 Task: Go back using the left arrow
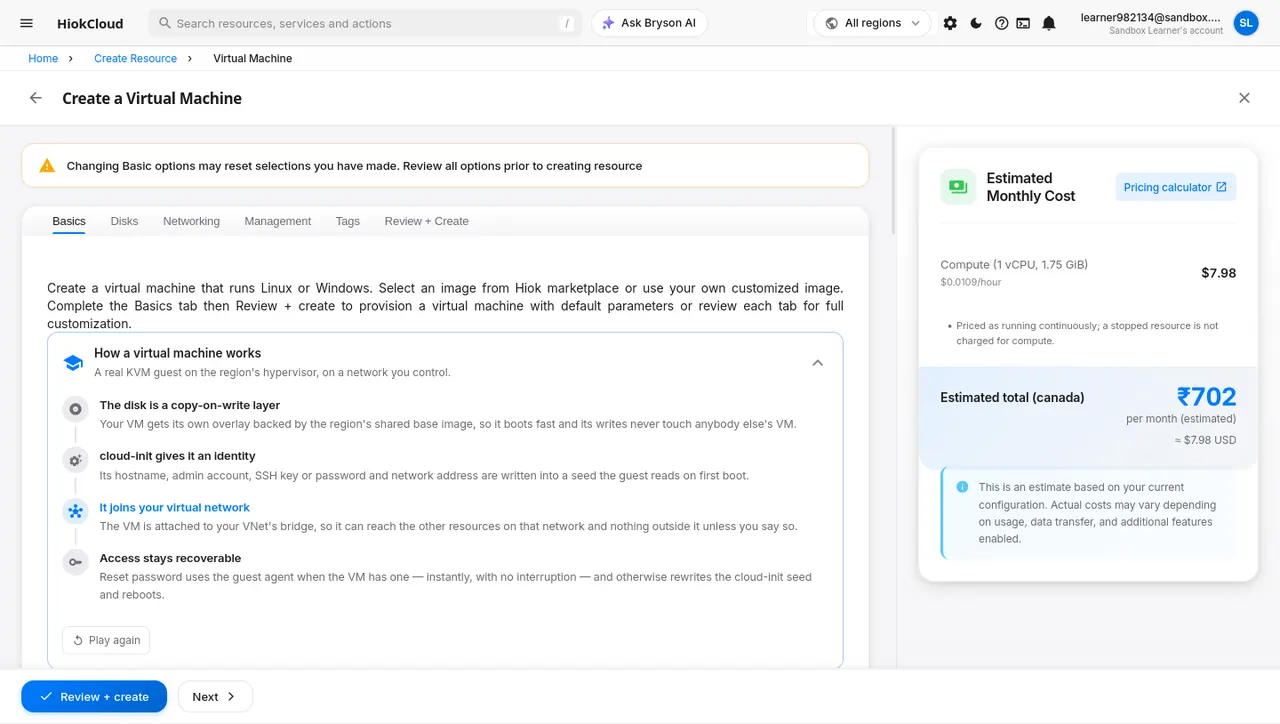click(x=36, y=98)
